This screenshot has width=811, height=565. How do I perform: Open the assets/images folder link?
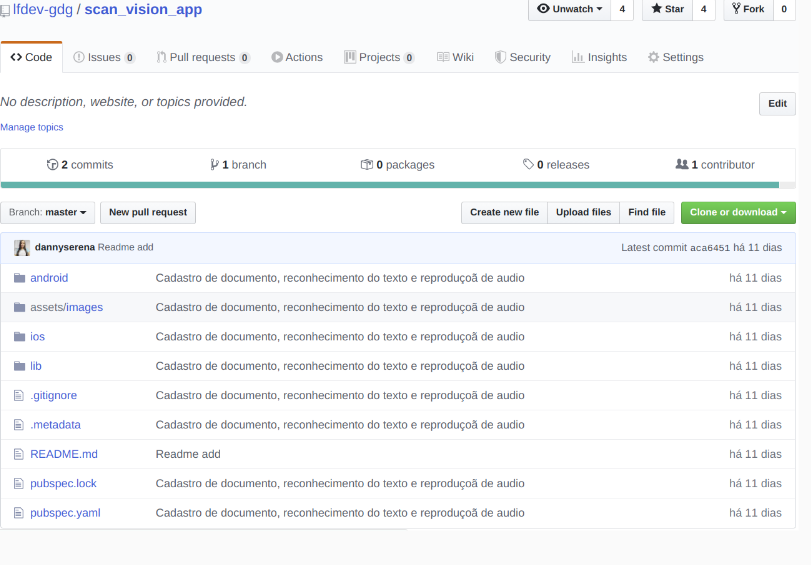tap(67, 307)
